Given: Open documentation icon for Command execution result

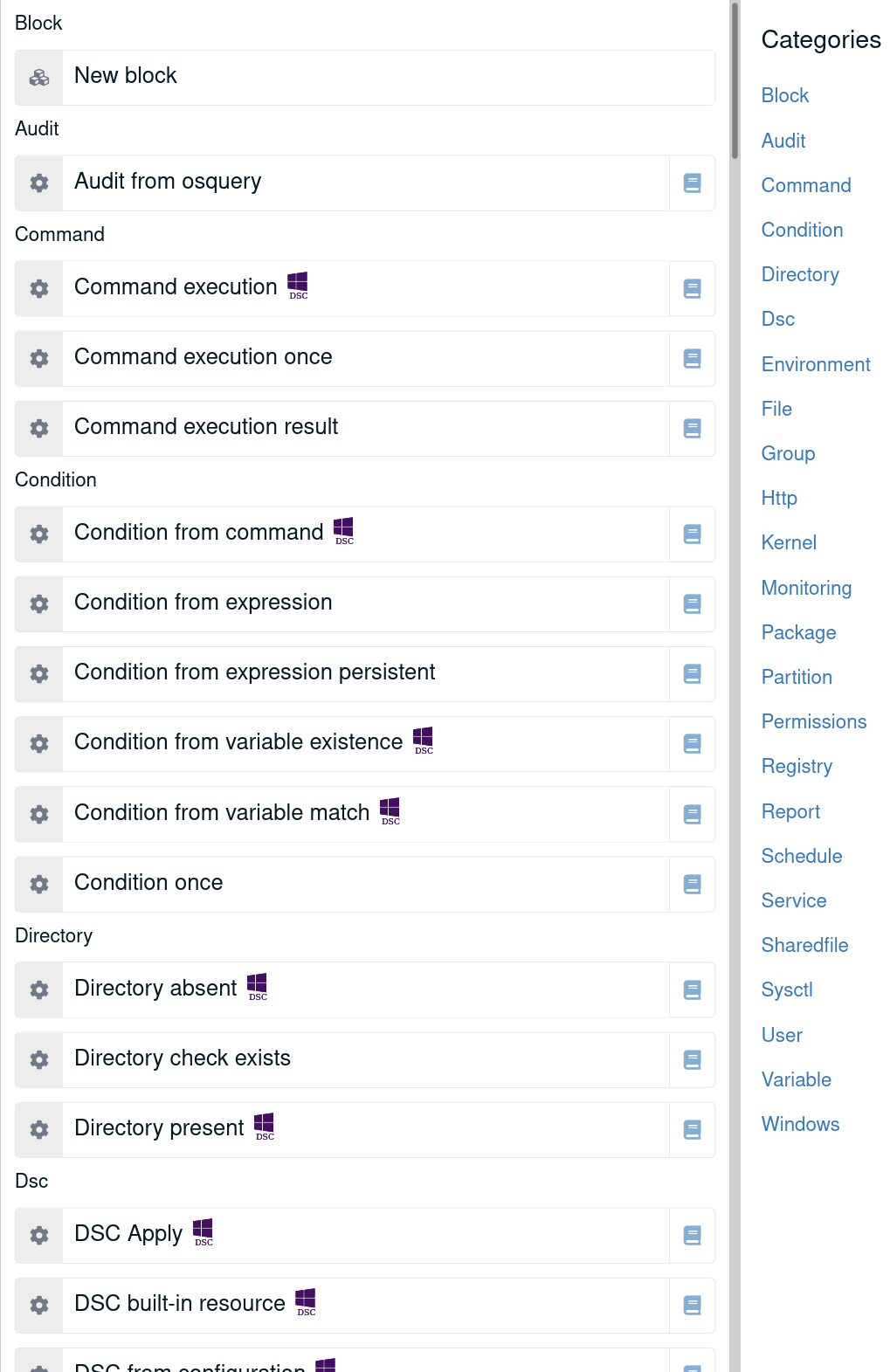Looking at the screenshot, I should (691, 428).
